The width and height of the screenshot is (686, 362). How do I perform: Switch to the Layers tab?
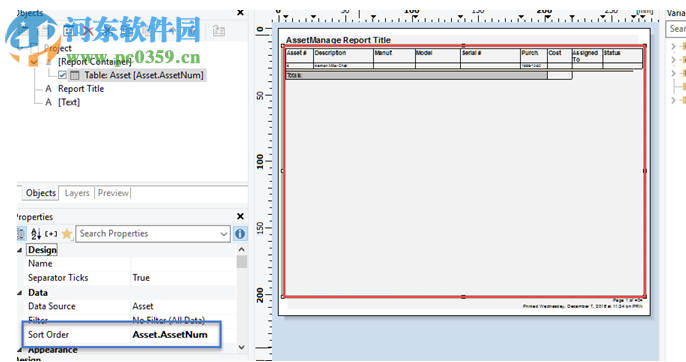coord(77,193)
